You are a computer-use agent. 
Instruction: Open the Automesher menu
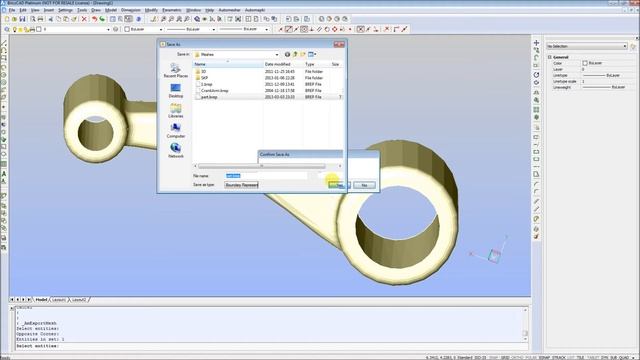pos(229,10)
